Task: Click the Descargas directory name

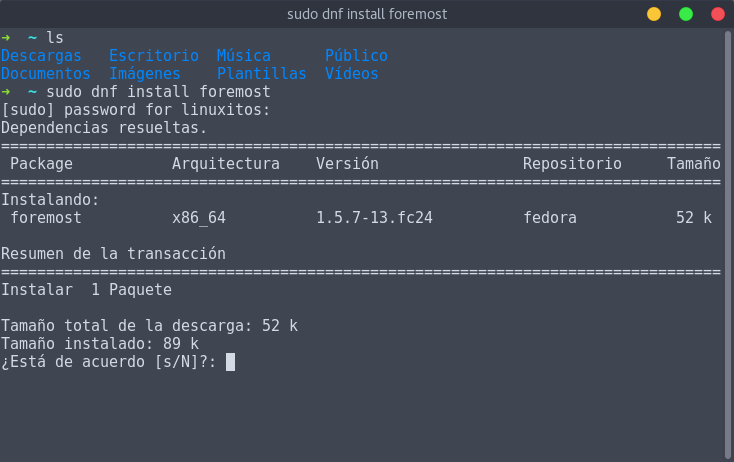Action: tap(41, 56)
